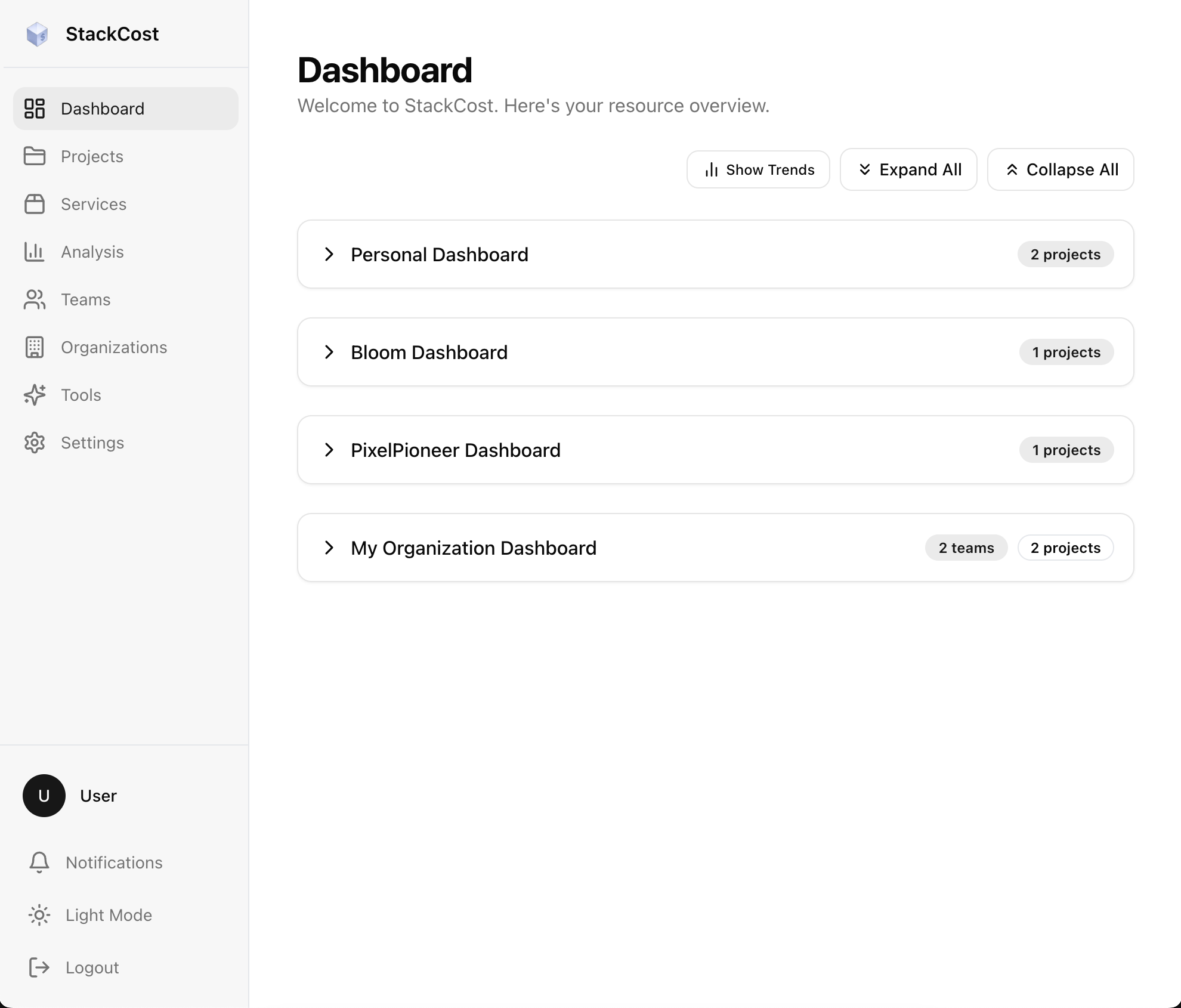Open the Teams section label
This screenshot has width=1181, height=1008.
click(x=86, y=299)
